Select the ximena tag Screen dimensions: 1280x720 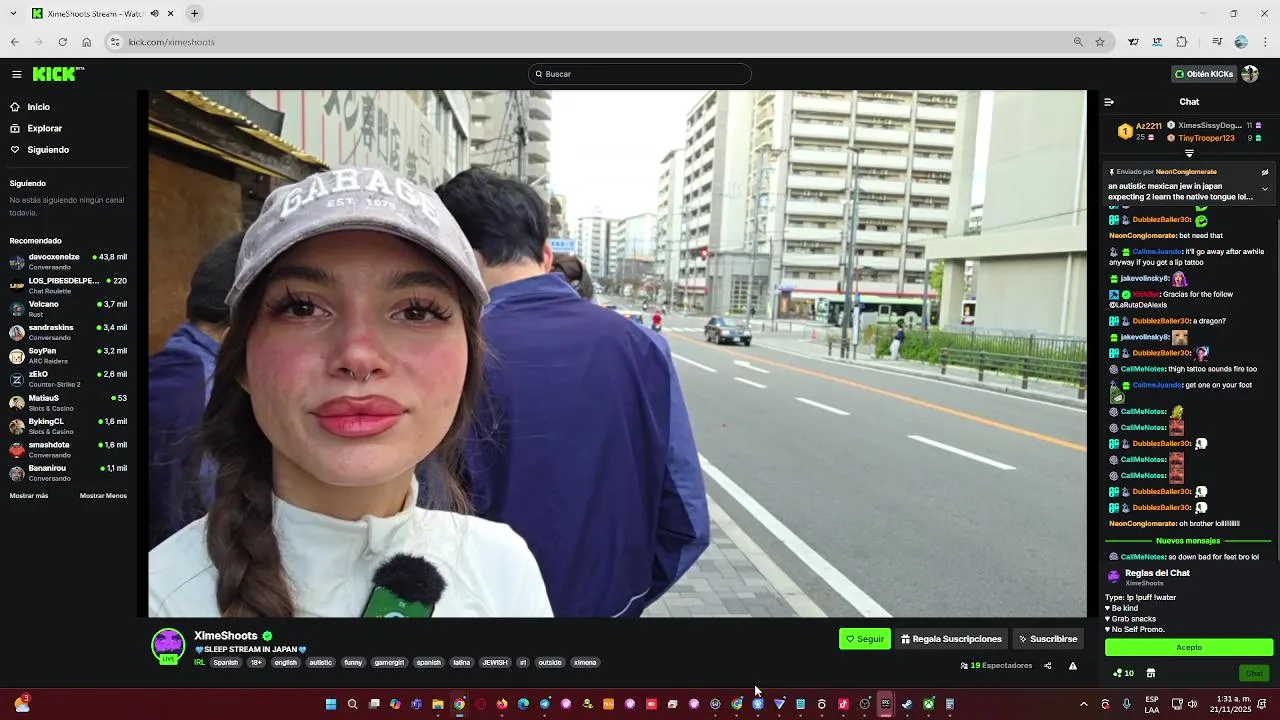(x=585, y=662)
